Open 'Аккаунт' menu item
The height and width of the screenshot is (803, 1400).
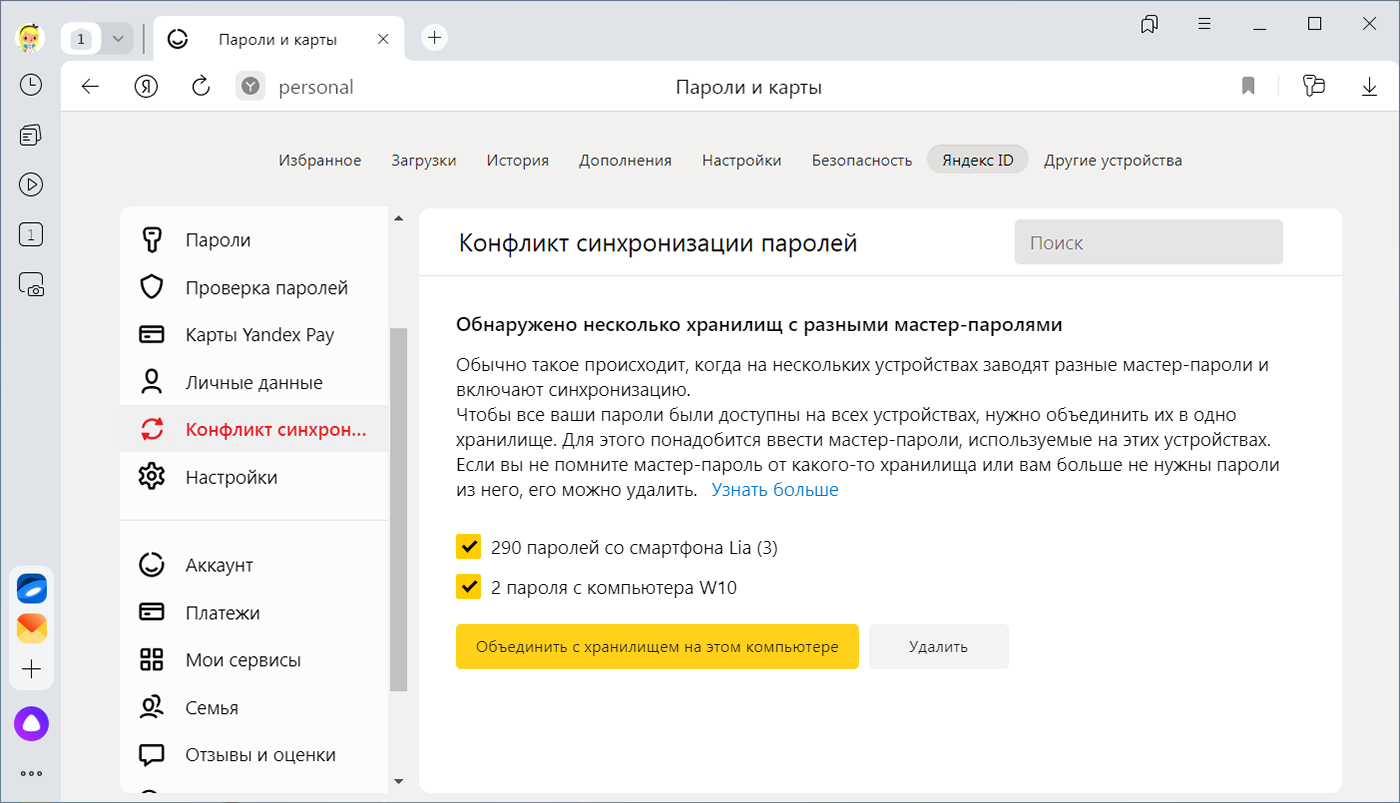click(254, 565)
